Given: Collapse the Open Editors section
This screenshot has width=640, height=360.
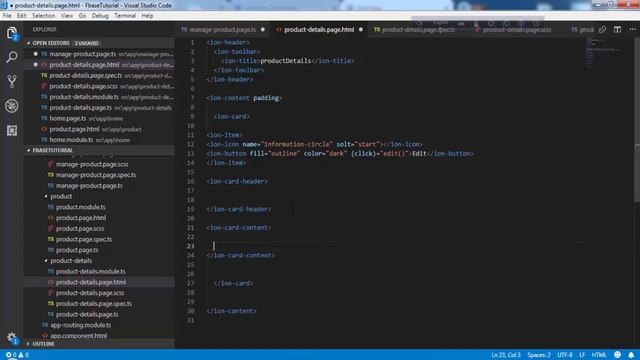Looking at the screenshot, I should 100,43.
